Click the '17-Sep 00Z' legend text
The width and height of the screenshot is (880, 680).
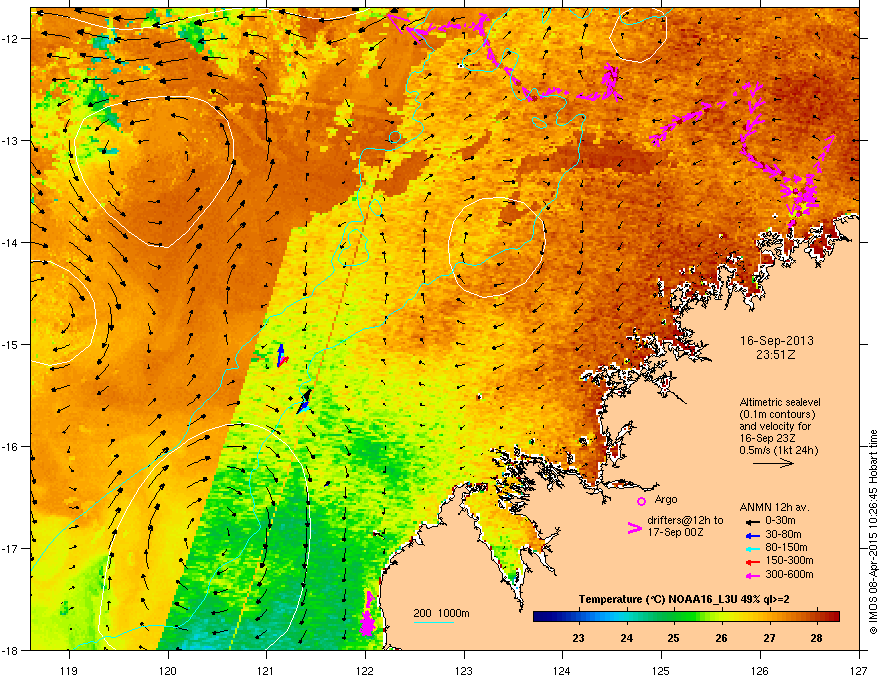click(x=675, y=532)
